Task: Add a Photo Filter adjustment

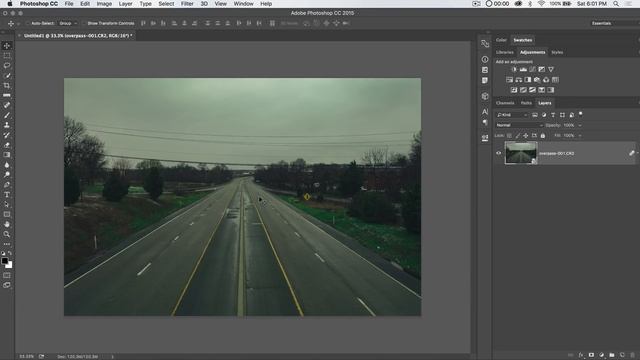Action: [x=537, y=80]
